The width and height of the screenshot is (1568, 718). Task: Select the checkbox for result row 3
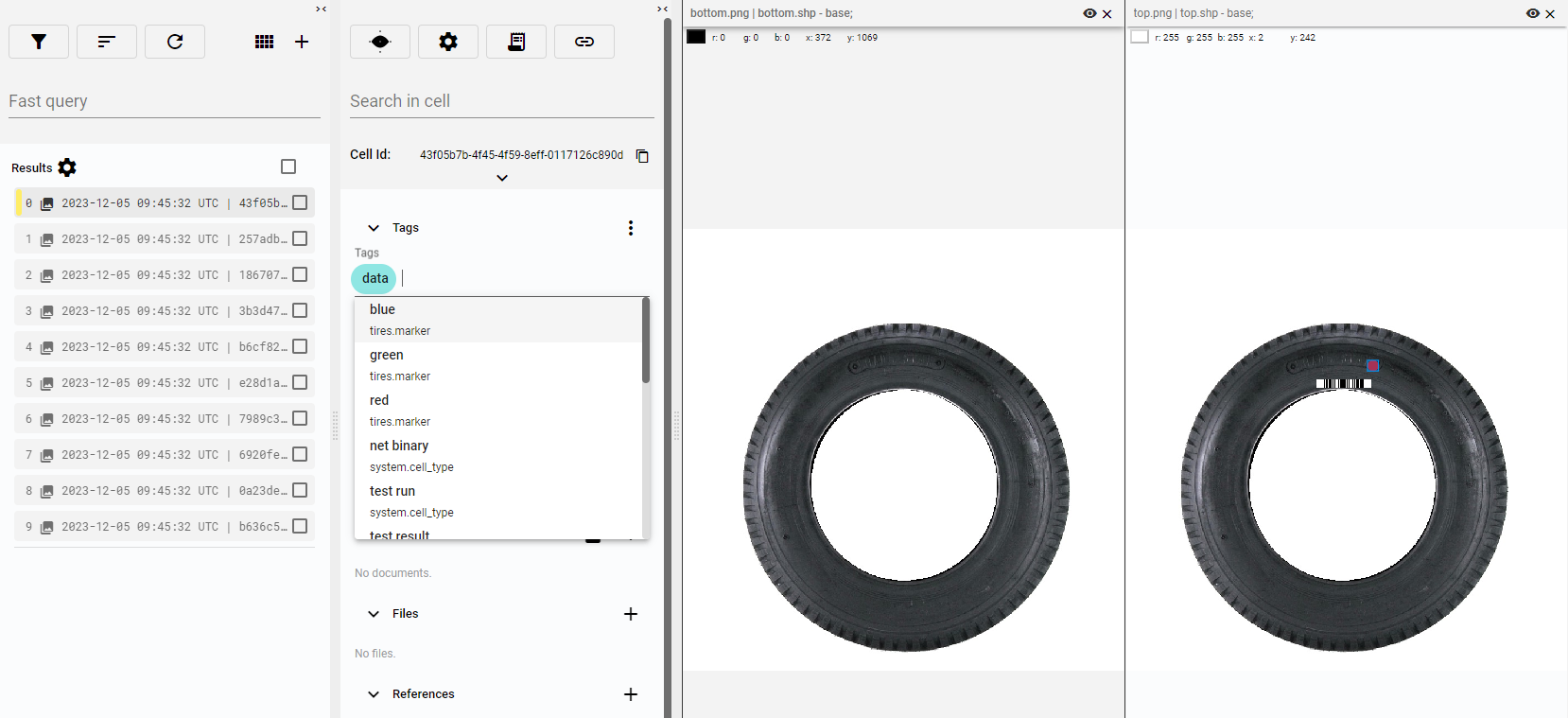point(300,311)
